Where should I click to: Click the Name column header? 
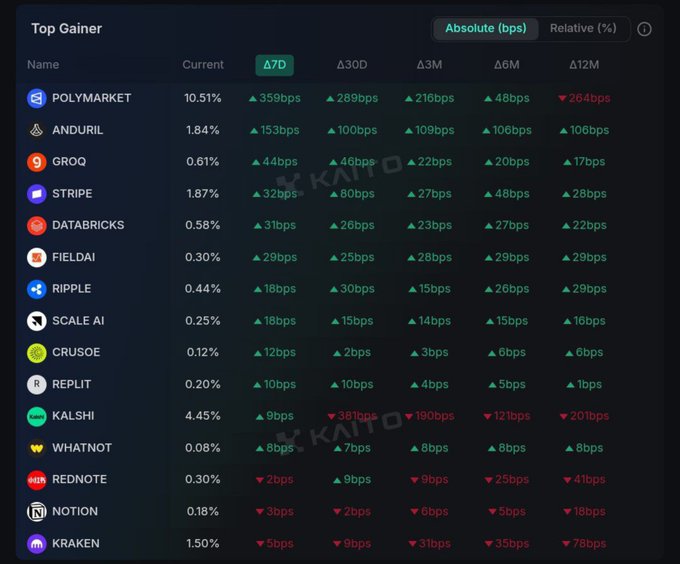43,65
